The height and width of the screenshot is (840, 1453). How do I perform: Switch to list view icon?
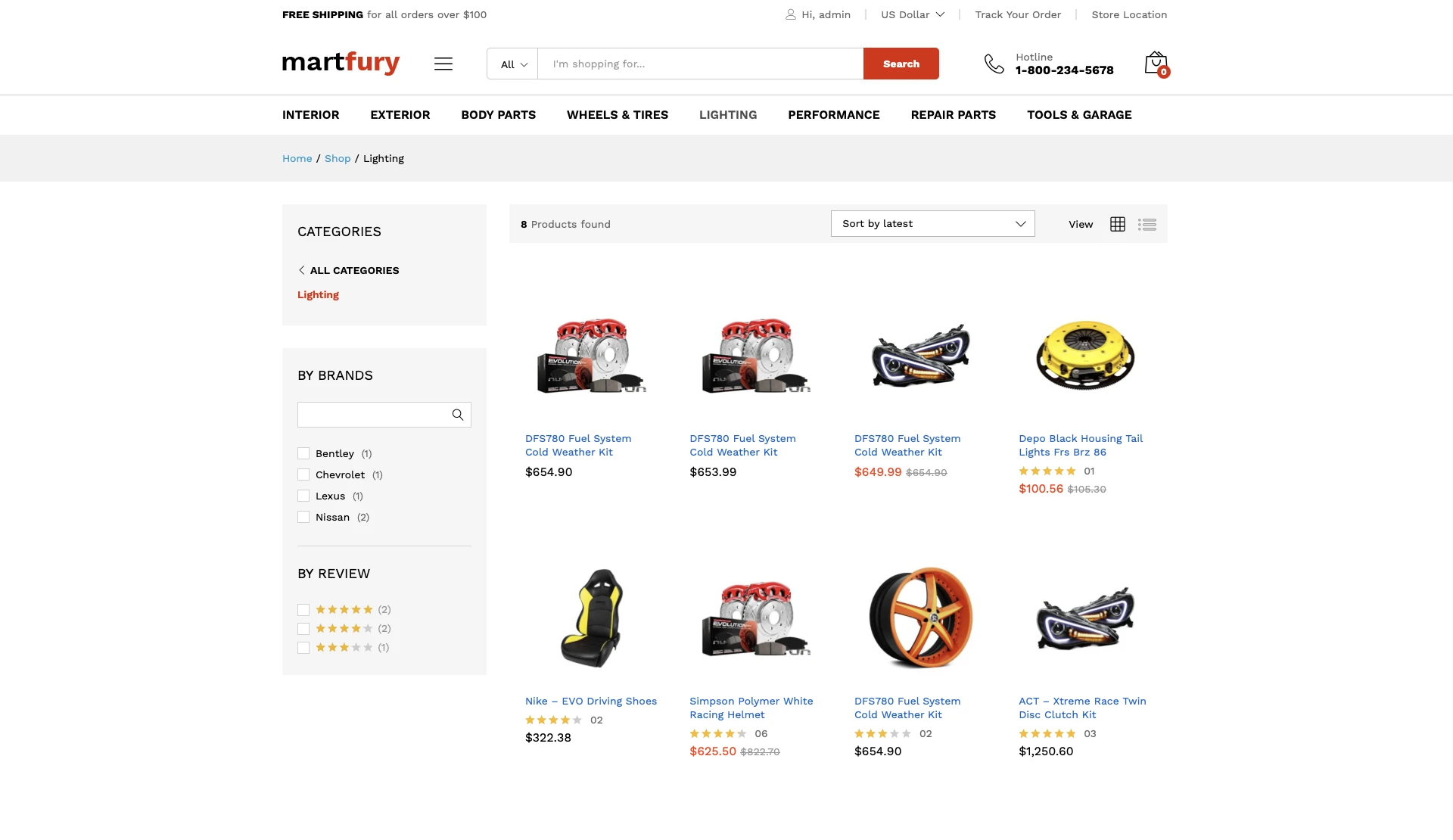point(1147,224)
